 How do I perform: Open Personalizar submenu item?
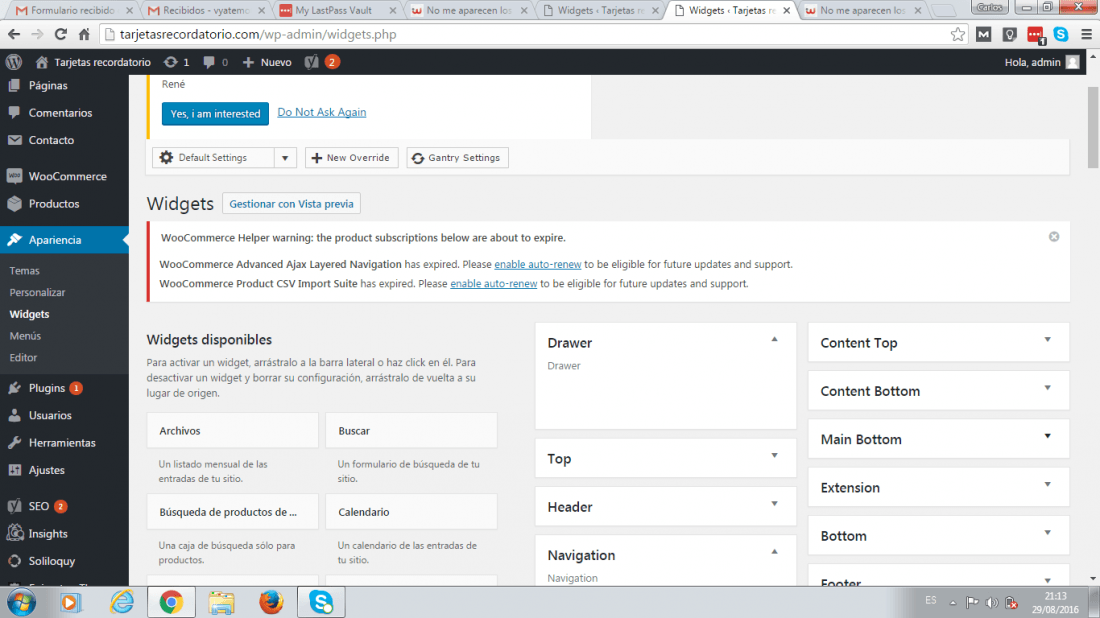(37, 293)
